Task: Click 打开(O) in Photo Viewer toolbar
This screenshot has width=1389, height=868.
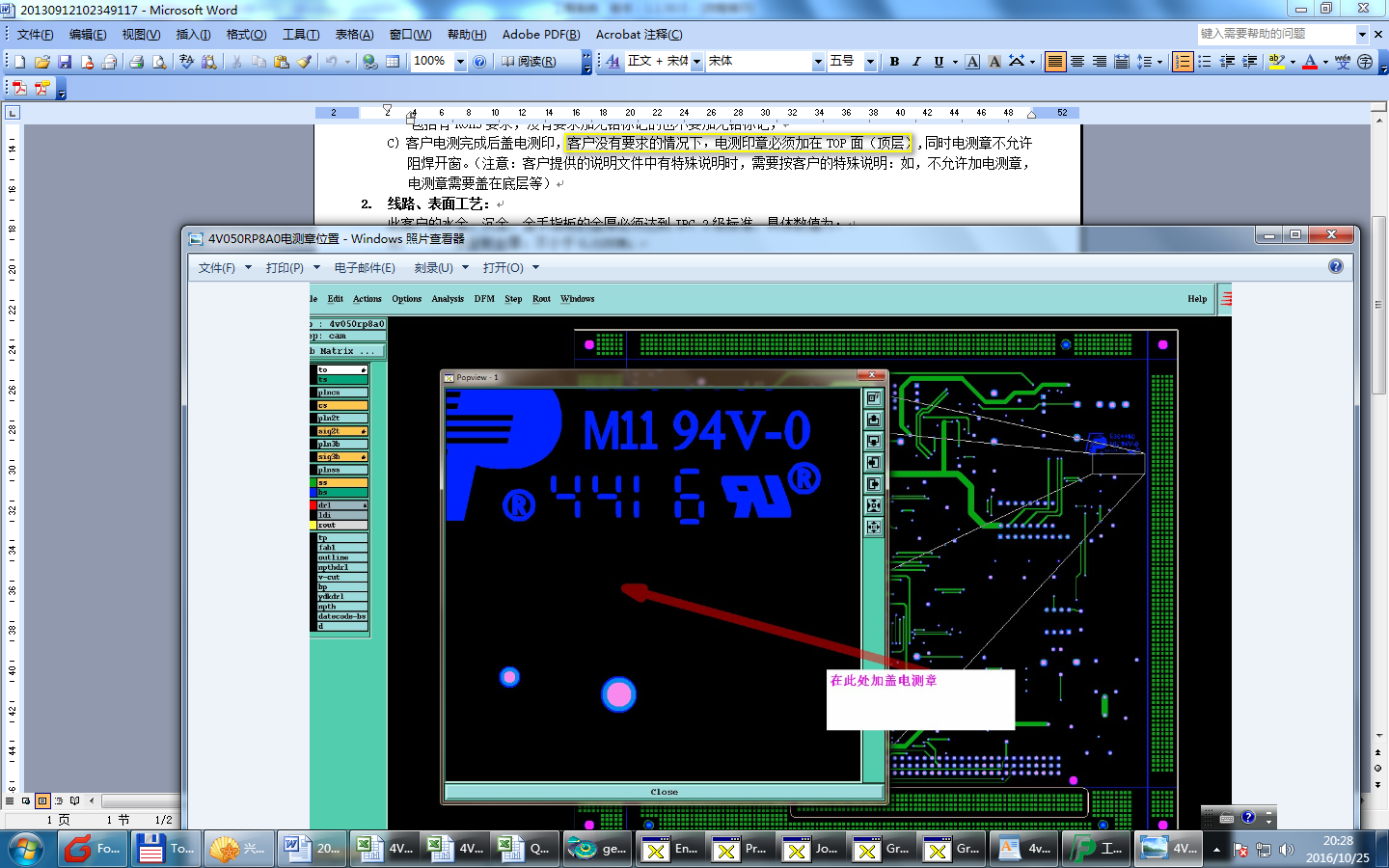Action: 504,267
